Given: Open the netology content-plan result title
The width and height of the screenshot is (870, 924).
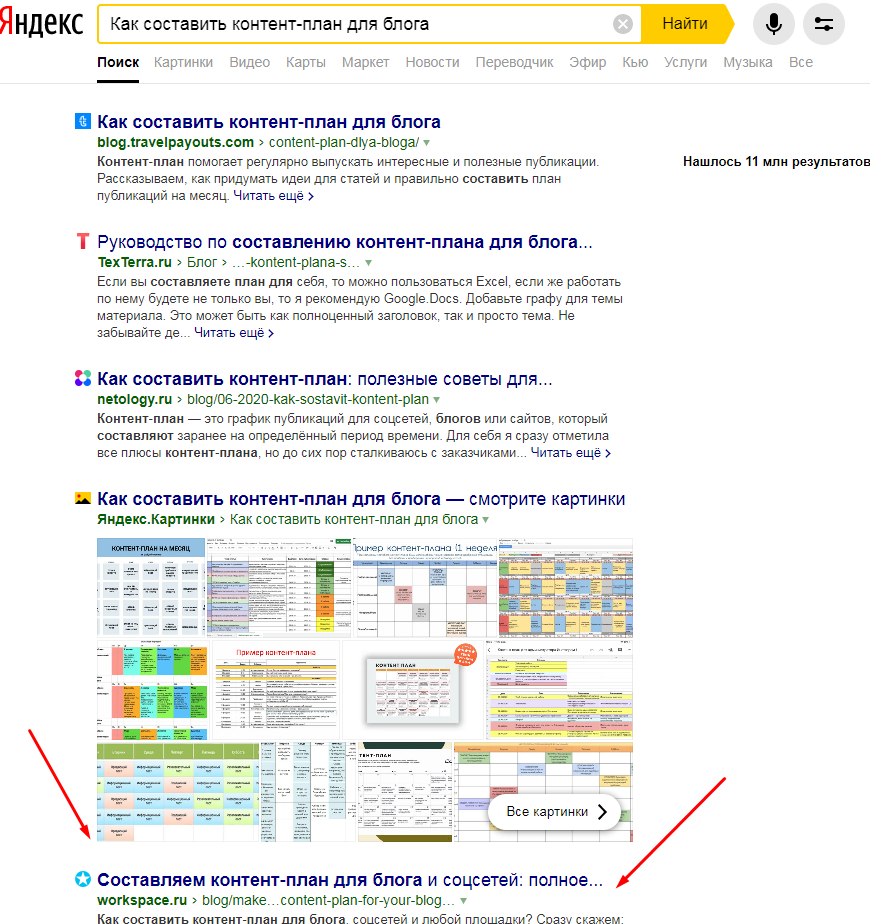Looking at the screenshot, I should (x=325, y=379).
